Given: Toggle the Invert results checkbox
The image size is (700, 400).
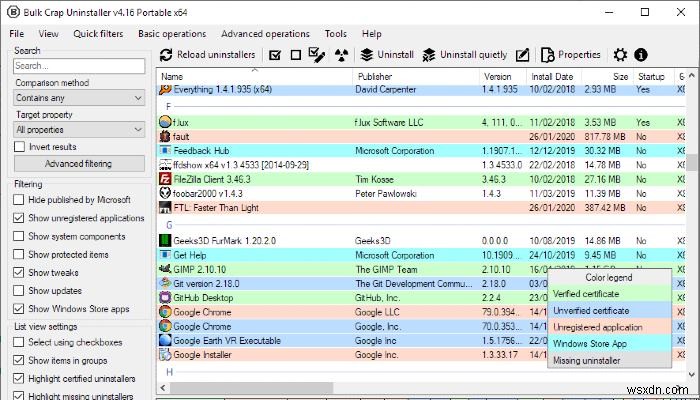Looking at the screenshot, I should (x=19, y=146).
